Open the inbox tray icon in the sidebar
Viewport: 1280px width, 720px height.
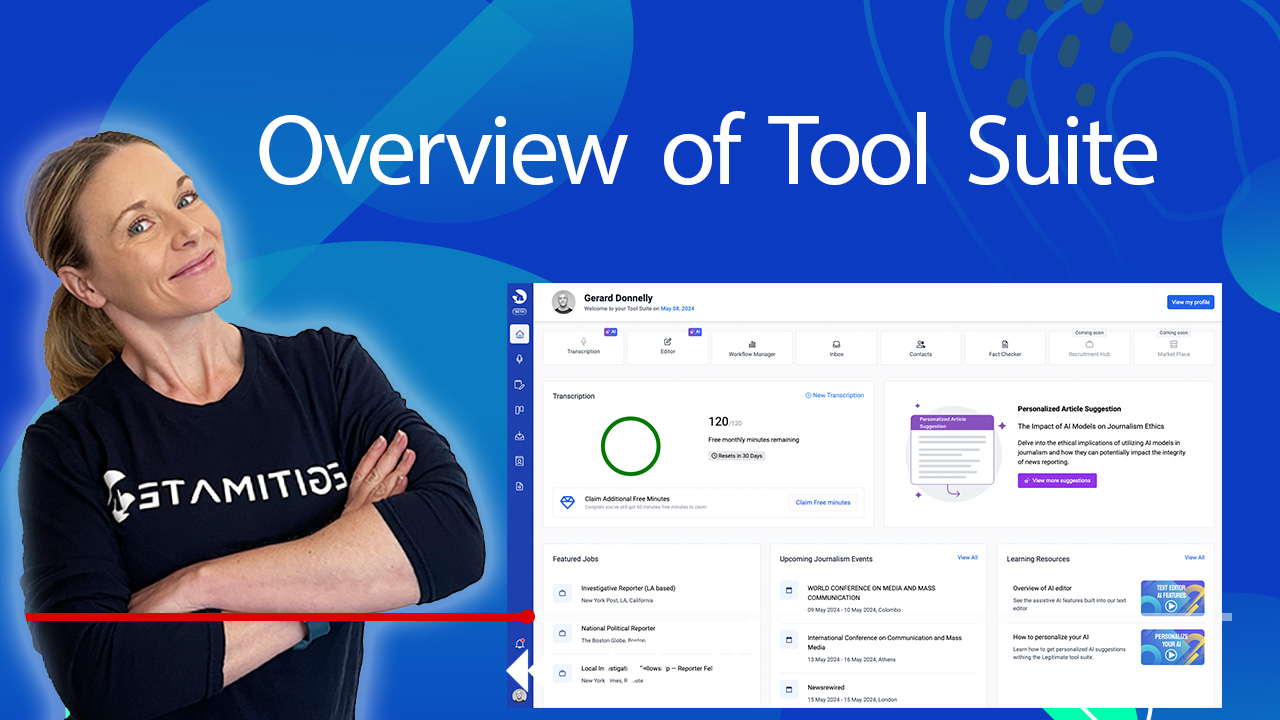(519, 436)
